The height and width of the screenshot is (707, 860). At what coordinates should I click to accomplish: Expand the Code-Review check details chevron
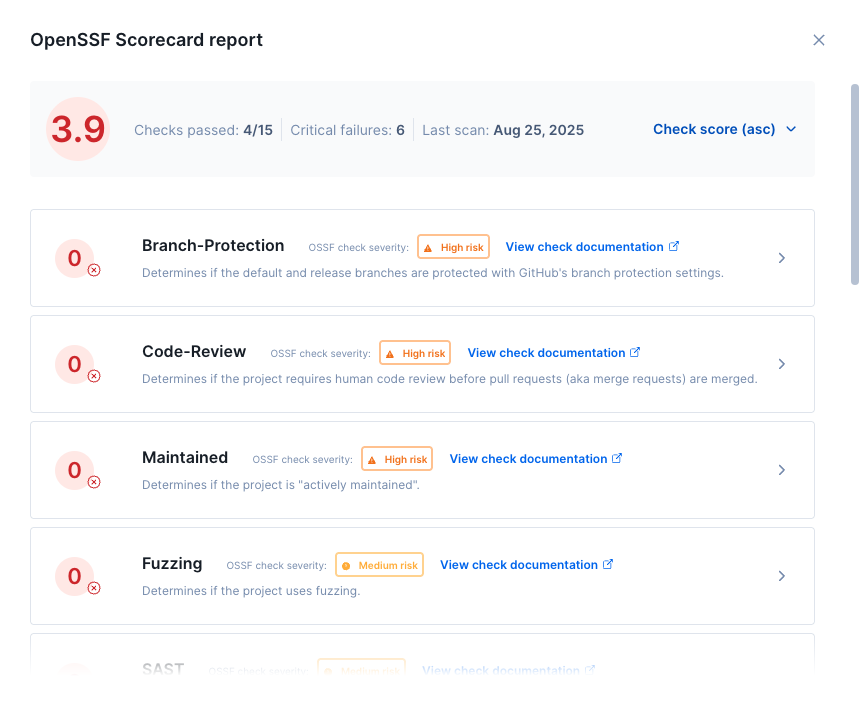782,364
